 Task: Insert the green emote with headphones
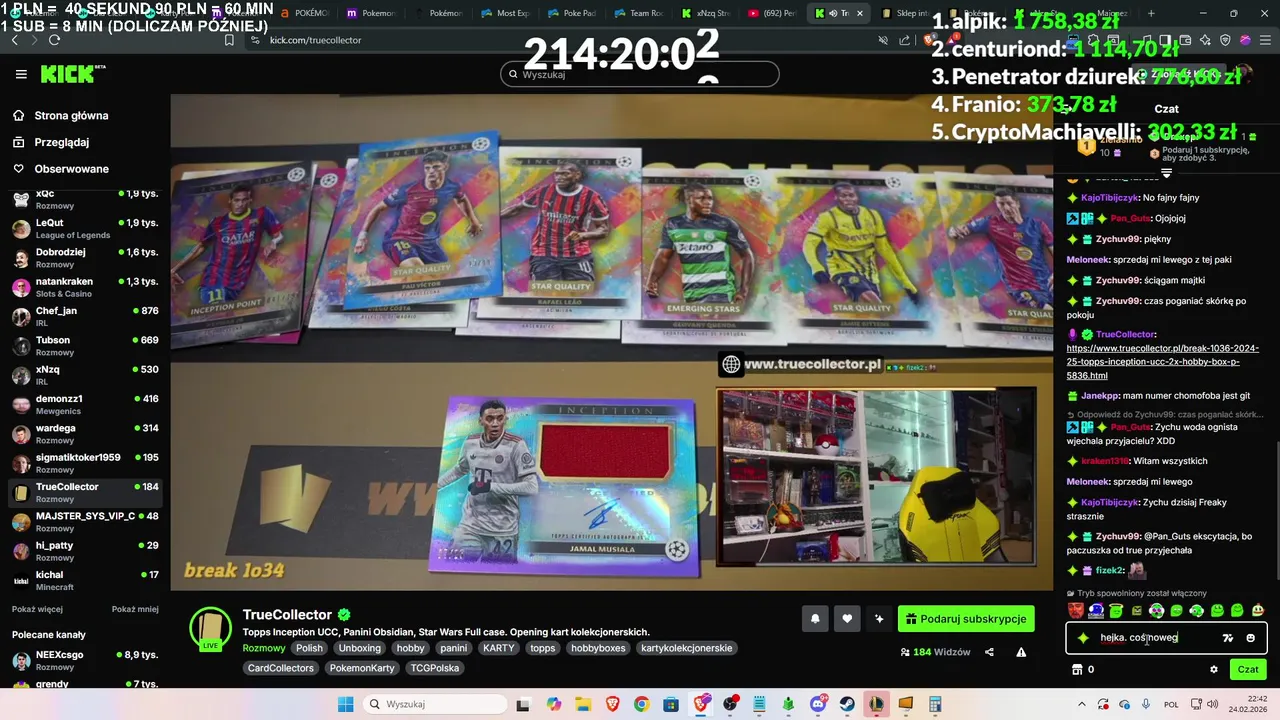click(1197, 610)
